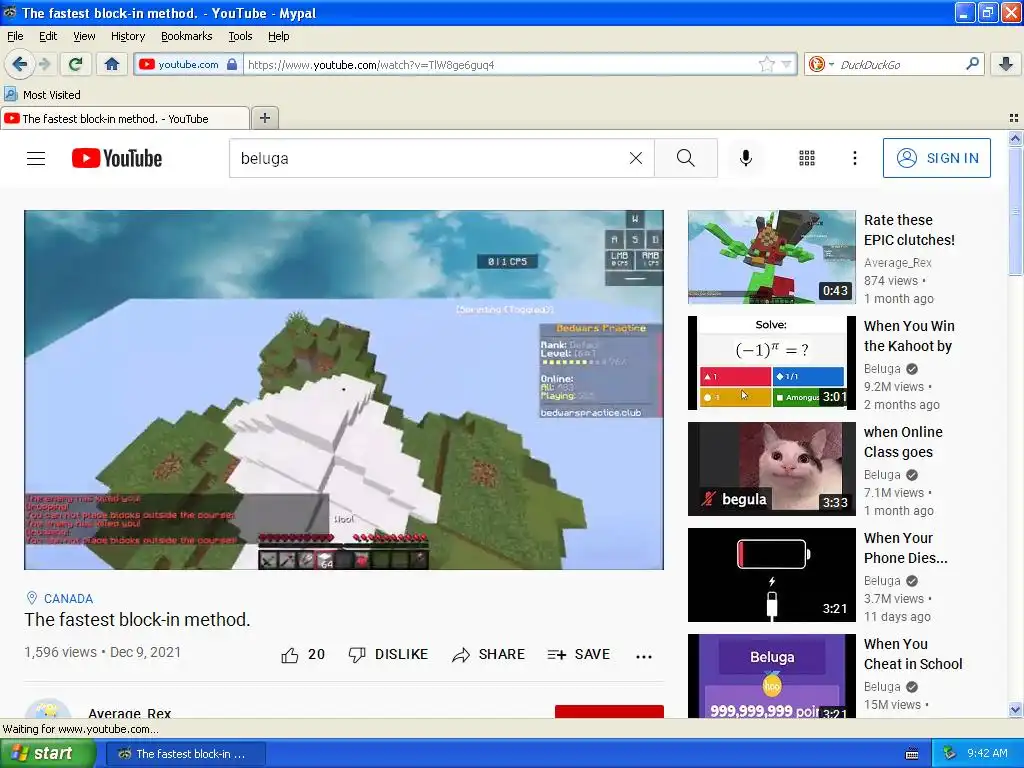
Task: Reload the page with the refresh icon
Action: point(75,64)
